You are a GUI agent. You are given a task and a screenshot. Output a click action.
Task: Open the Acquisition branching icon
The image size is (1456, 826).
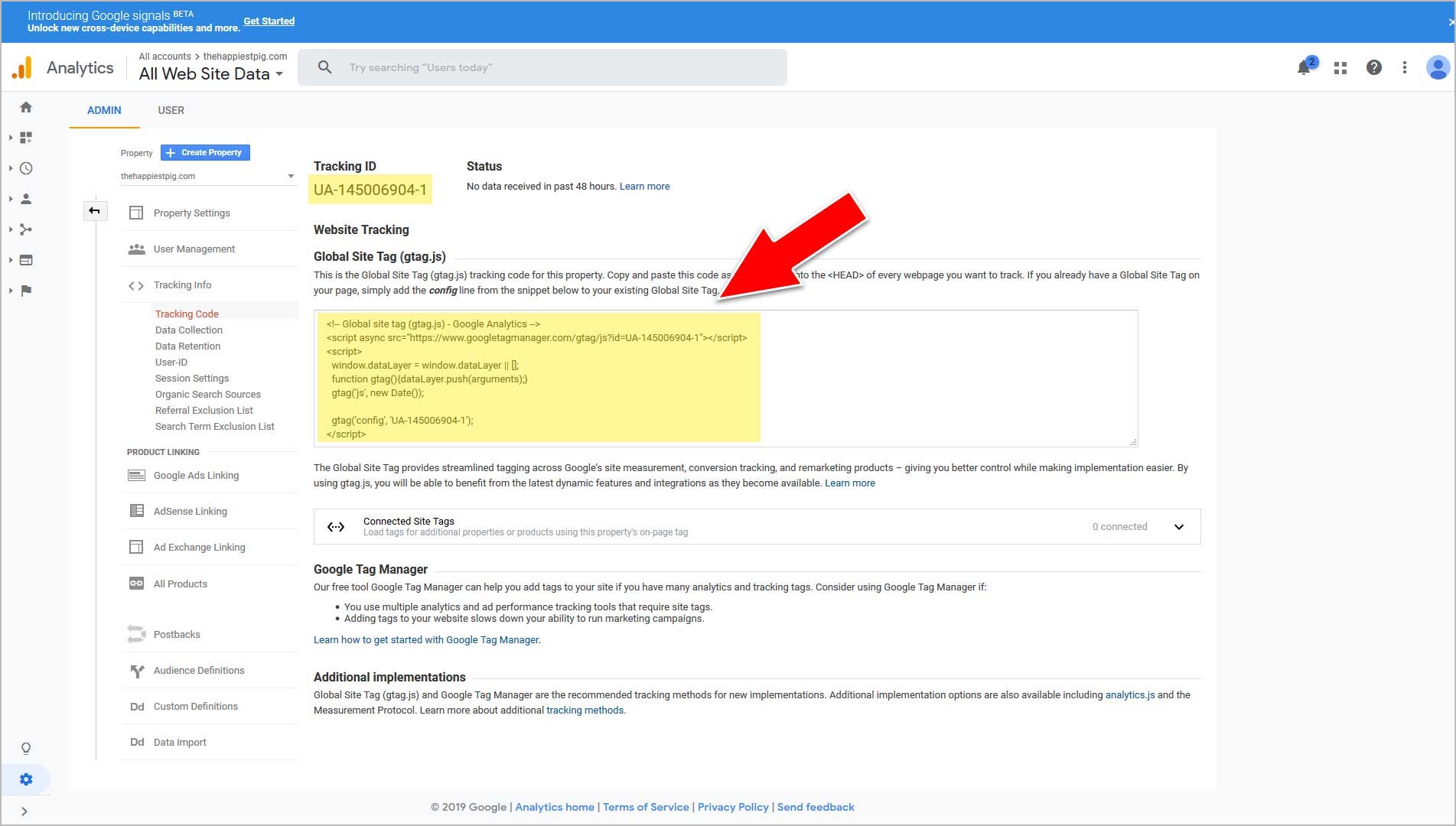26,229
